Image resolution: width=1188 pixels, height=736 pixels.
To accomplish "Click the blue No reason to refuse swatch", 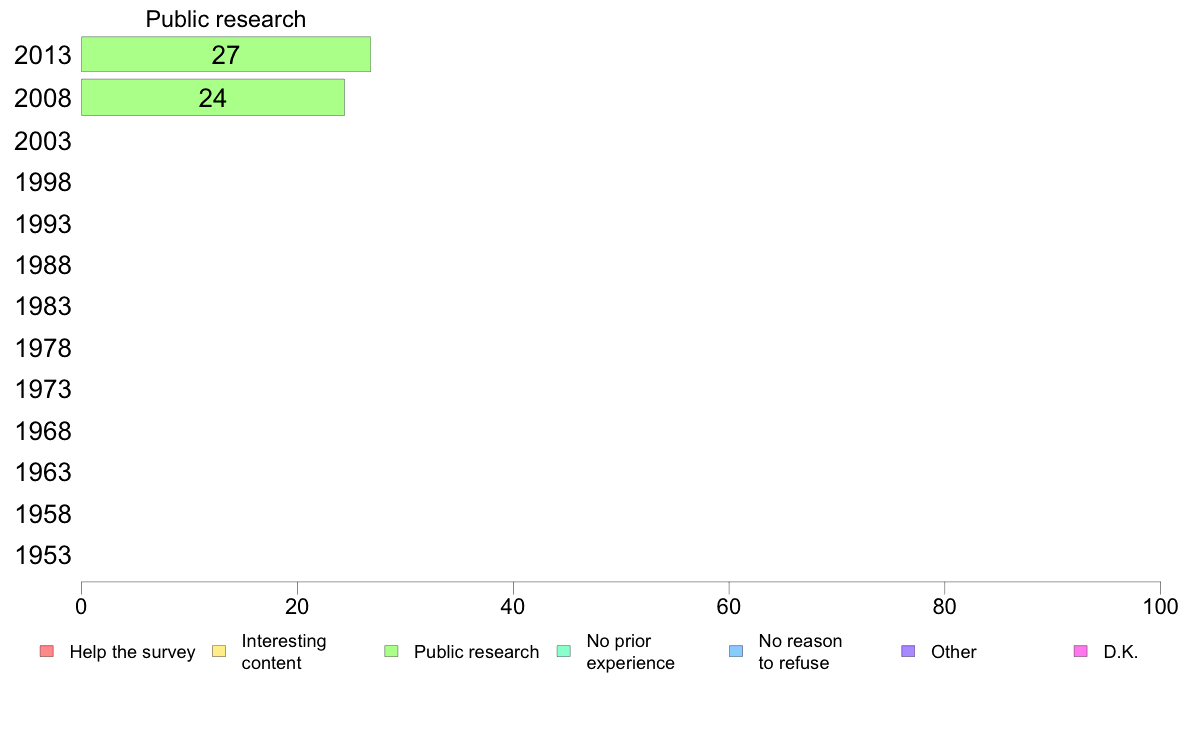I will click(x=736, y=651).
